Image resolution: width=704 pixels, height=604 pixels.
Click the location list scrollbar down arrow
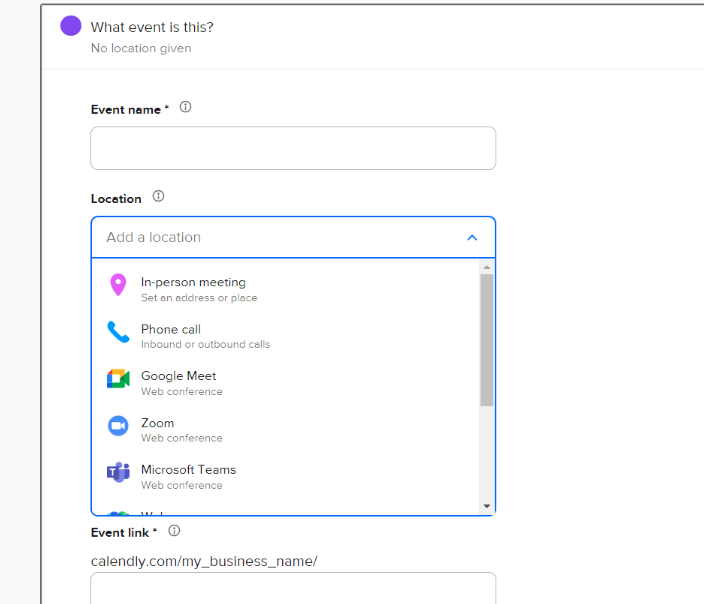tap(487, 506)
